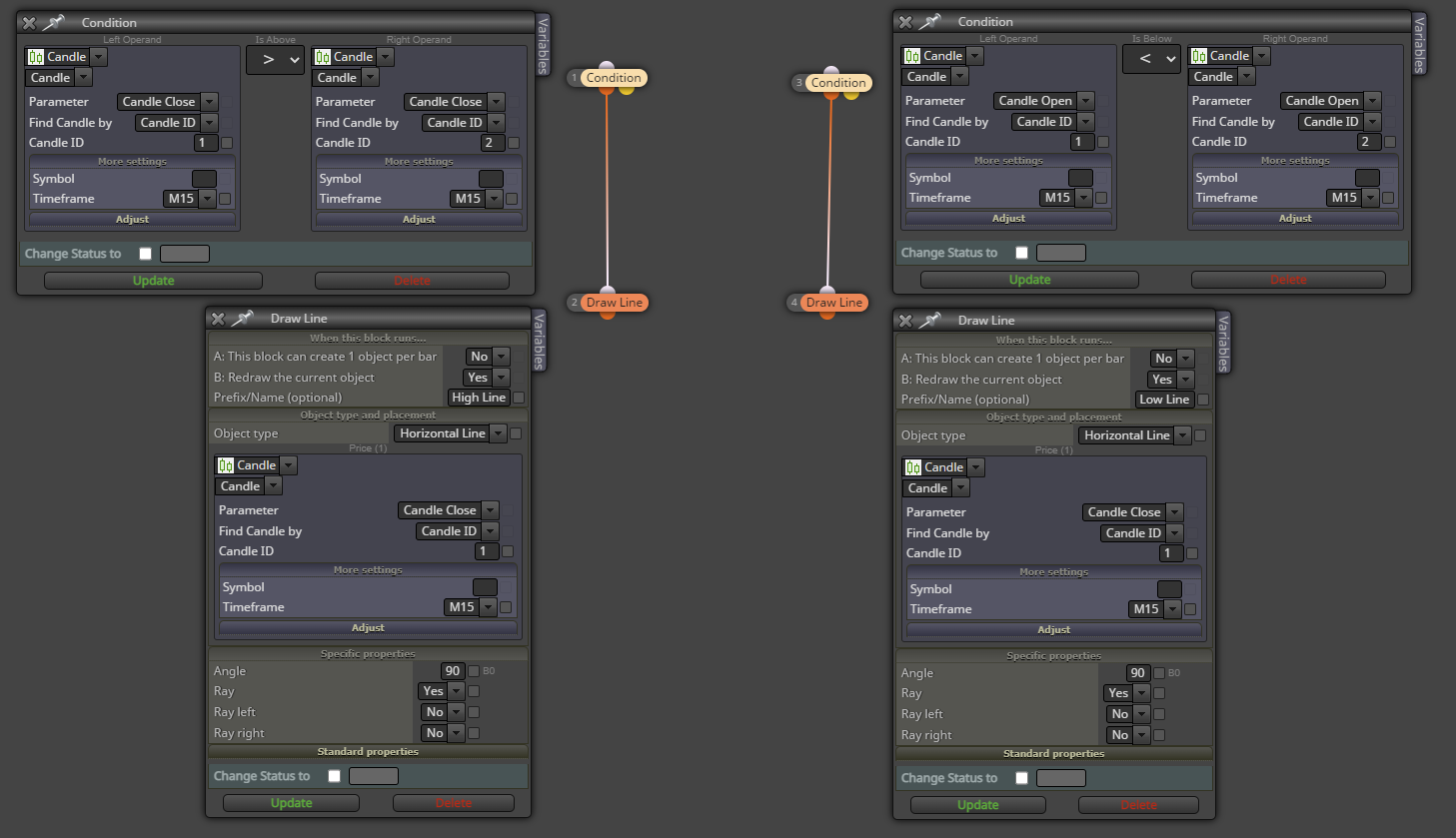Click candlestick icon in Is Below Right Operand

click(x=1199, y=56)
